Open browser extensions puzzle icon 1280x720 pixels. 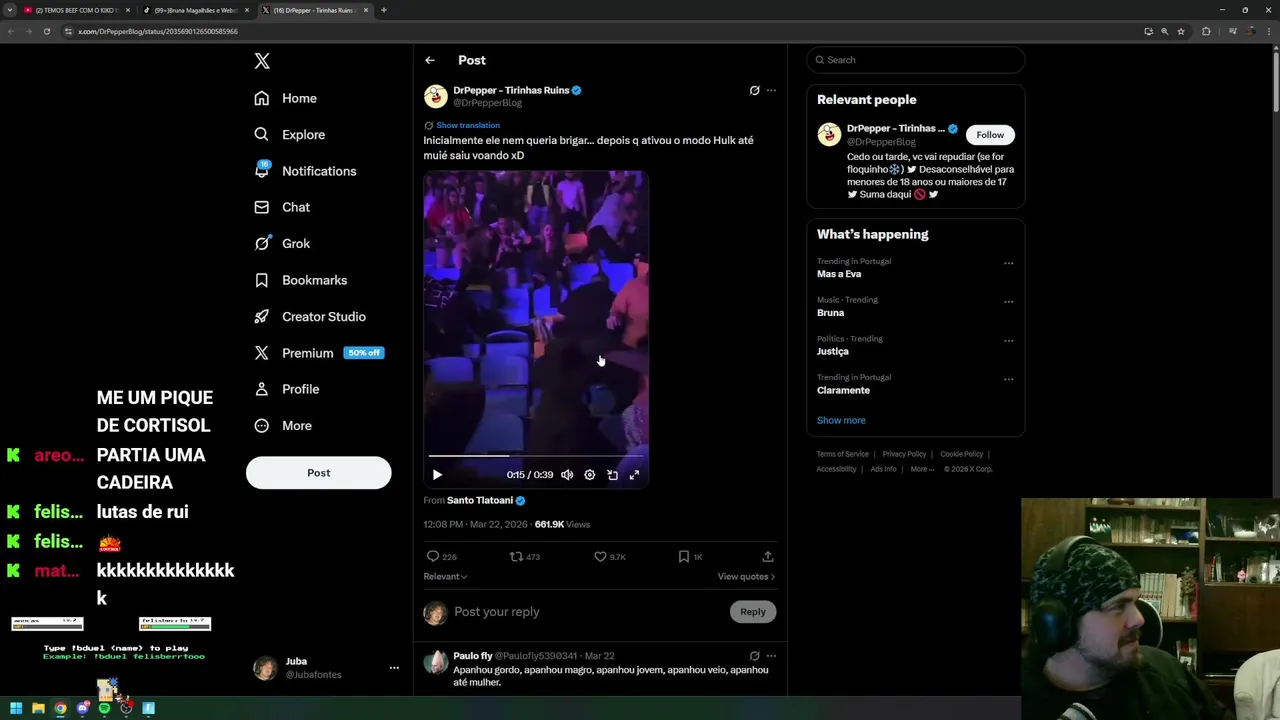click(x=1206, y=31)
